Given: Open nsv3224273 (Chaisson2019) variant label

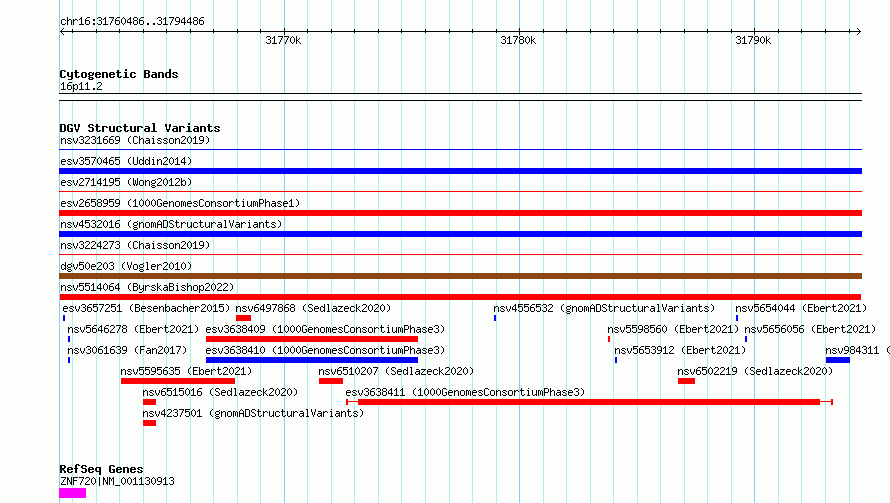Looking at the screenshot, I should pos(135,245).
